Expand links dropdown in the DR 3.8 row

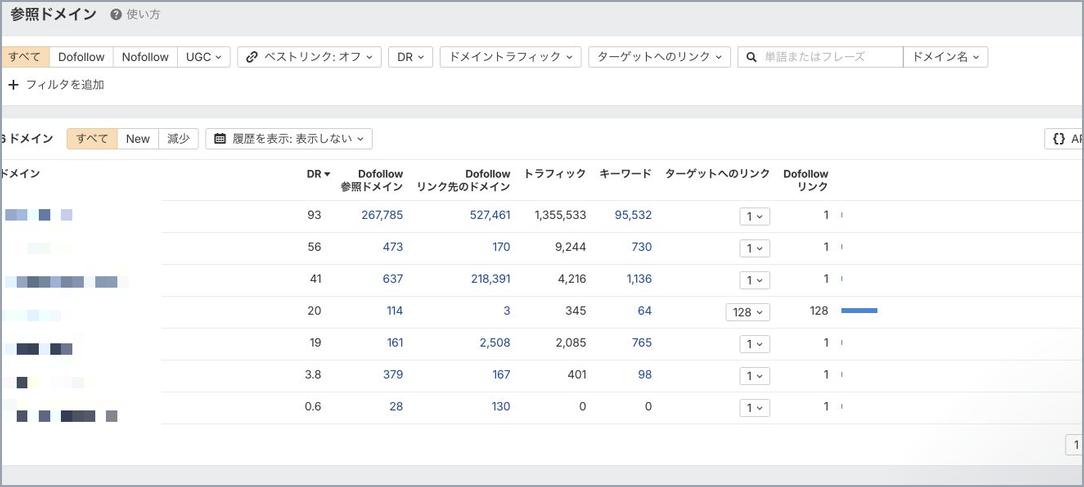(755, 376)
